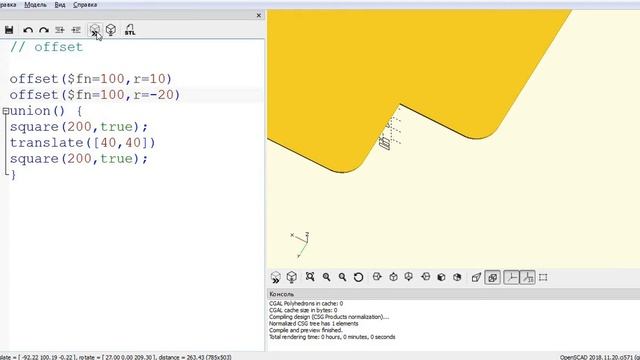Toggle Show Edges
640x360 pixels.
pos(543,278)
